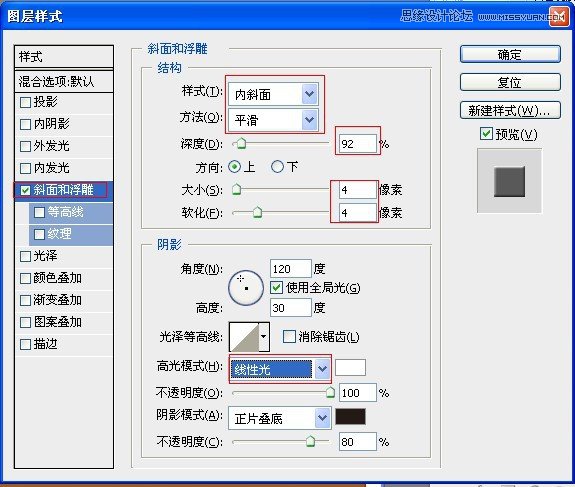Close the 图层样式 dialog

coord(558,17)
